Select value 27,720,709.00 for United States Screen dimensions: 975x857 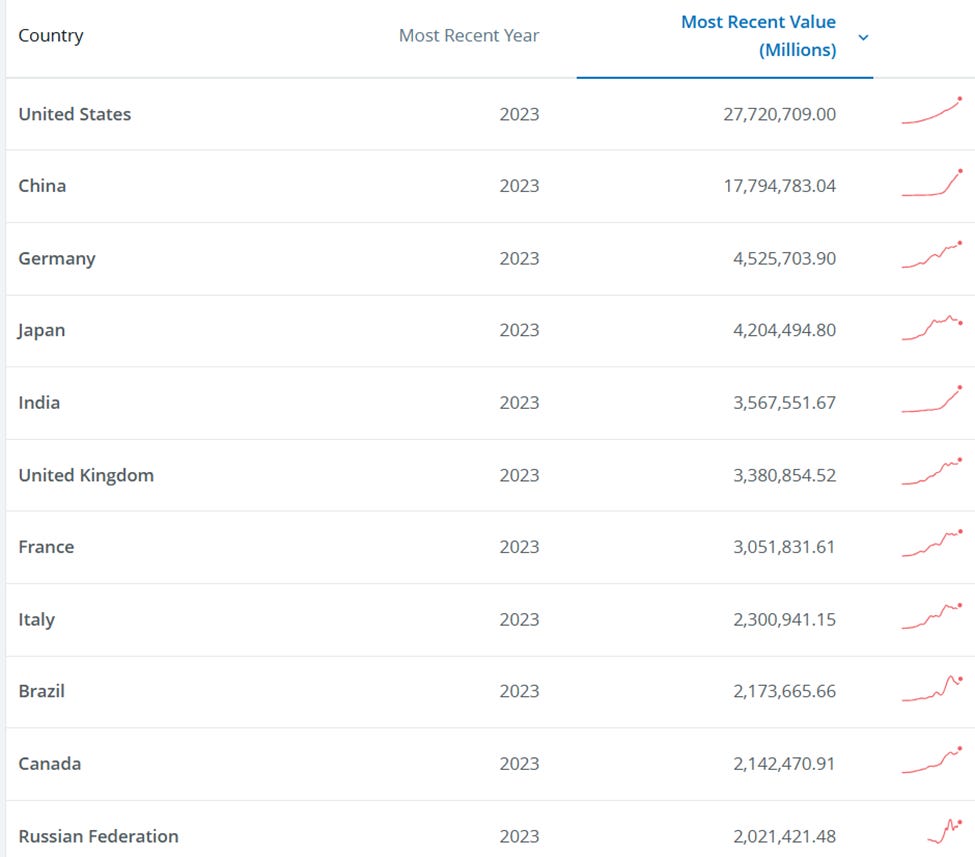pyautogui.click(x=780, y=114)
